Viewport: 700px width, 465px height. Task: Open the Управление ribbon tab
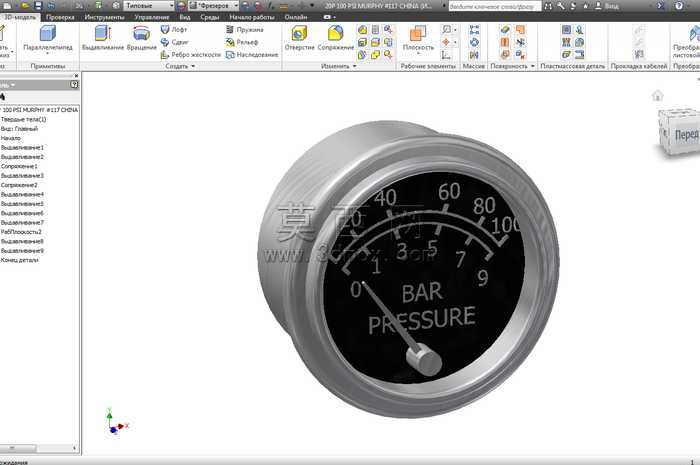click(152, 17)
